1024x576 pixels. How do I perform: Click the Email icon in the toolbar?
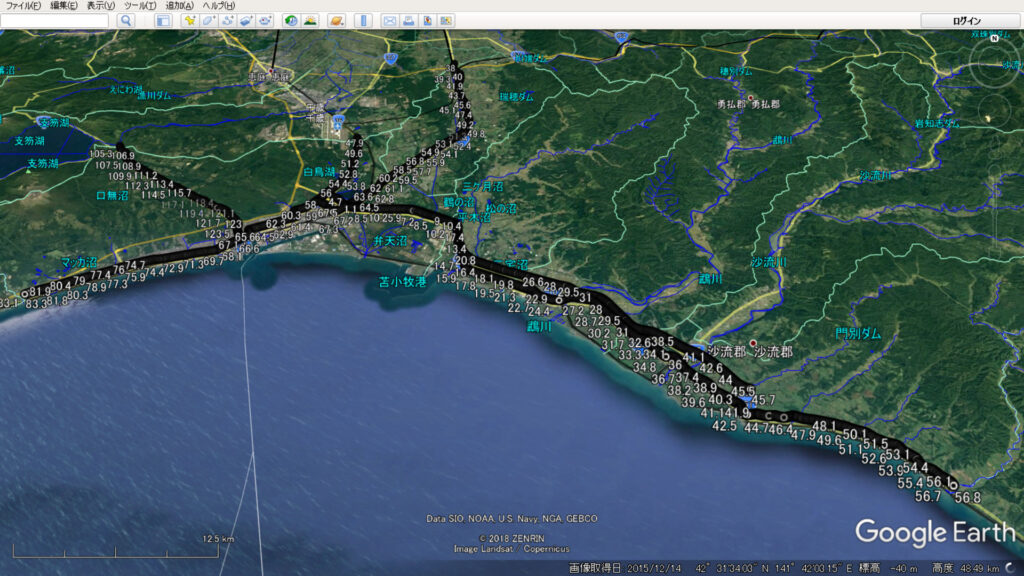tap(390, 20)
